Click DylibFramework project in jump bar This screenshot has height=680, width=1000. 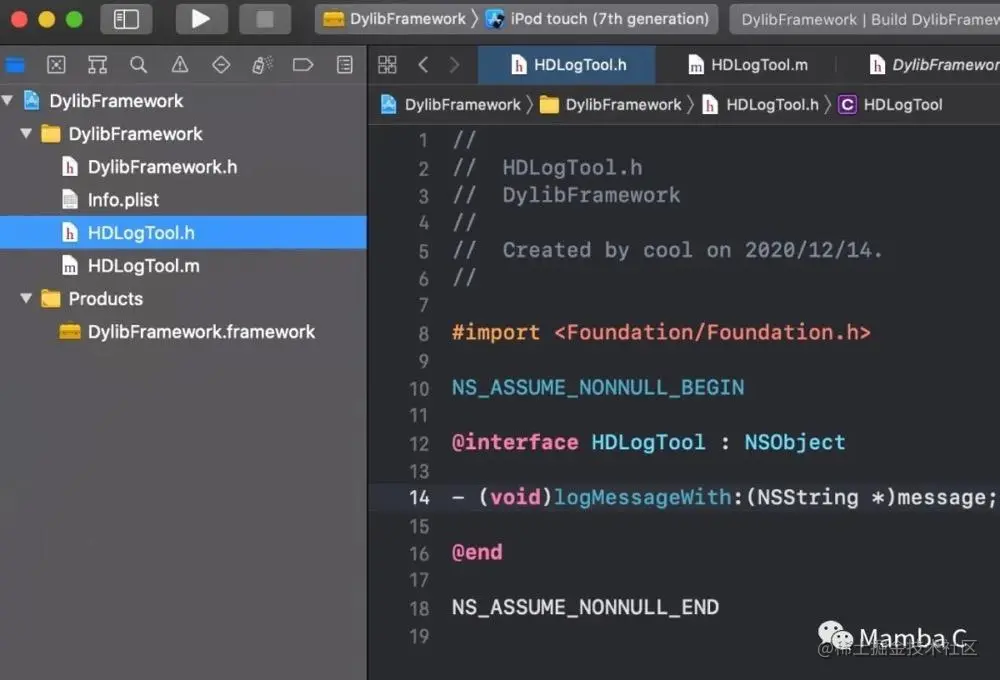[x=451, y=105]
